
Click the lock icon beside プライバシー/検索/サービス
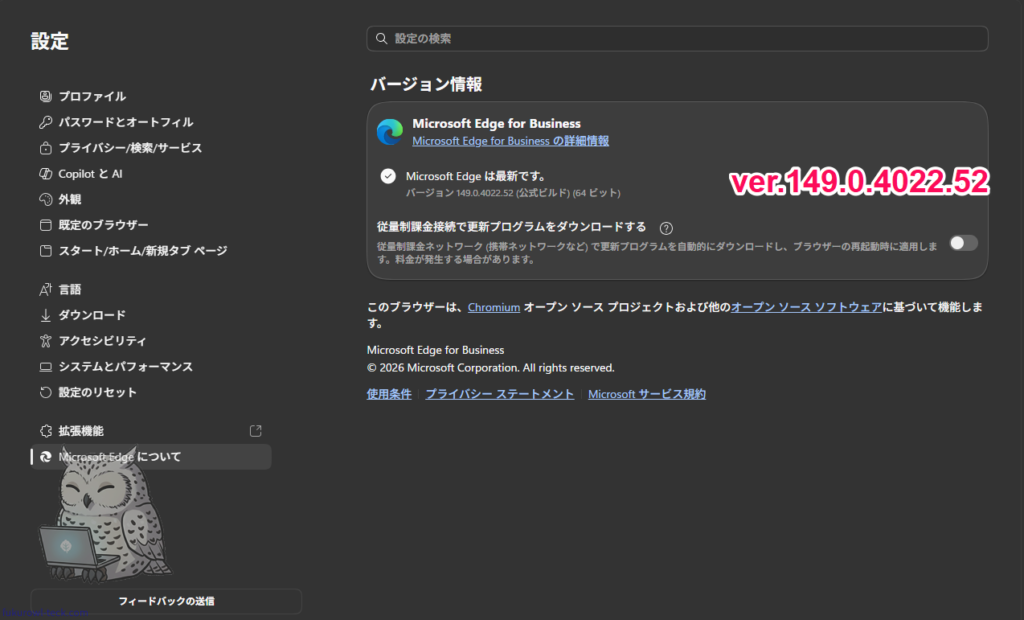click(45, 148)
